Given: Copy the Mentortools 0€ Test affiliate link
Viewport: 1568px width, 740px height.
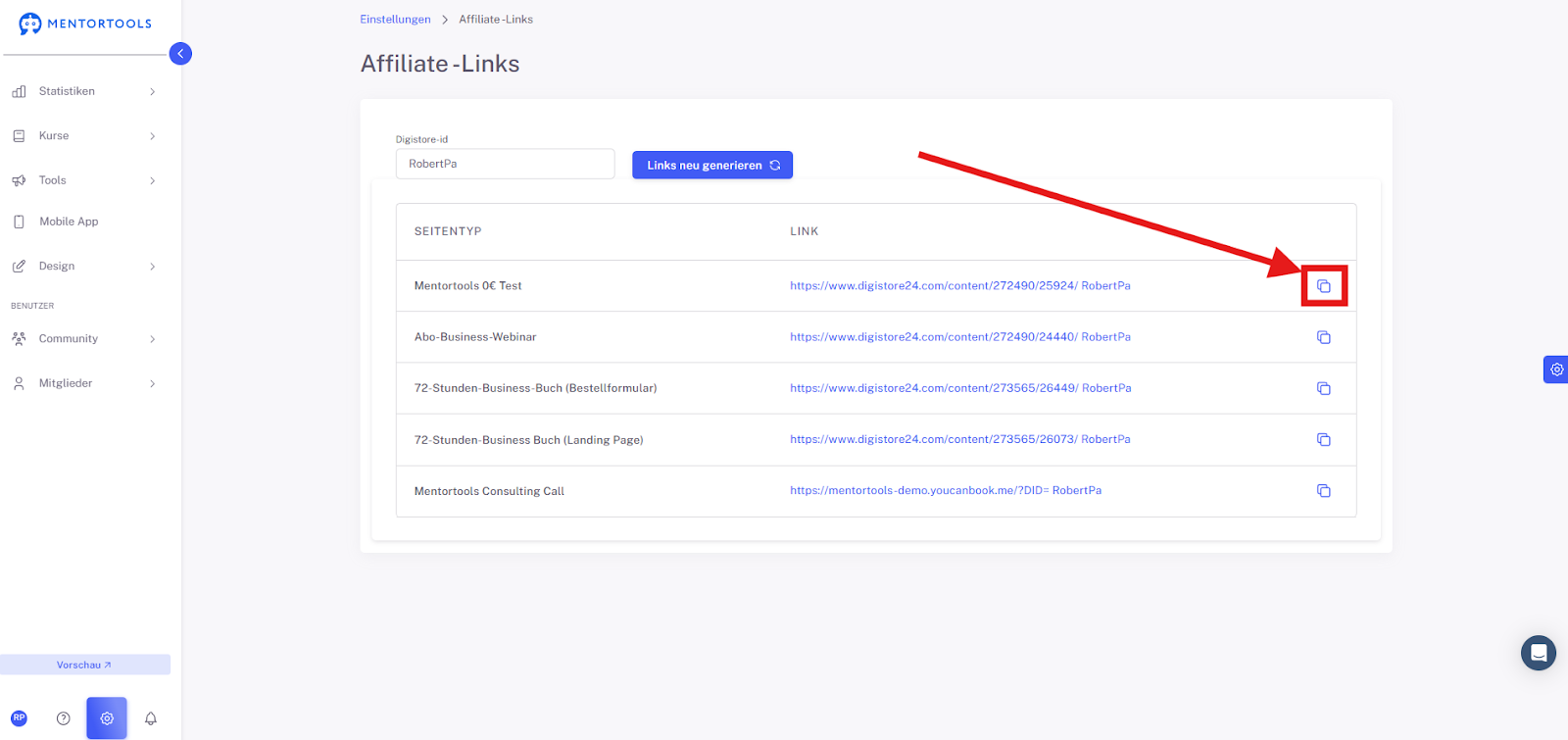Looking at the screenshot, I should [x=1323, y=286].
